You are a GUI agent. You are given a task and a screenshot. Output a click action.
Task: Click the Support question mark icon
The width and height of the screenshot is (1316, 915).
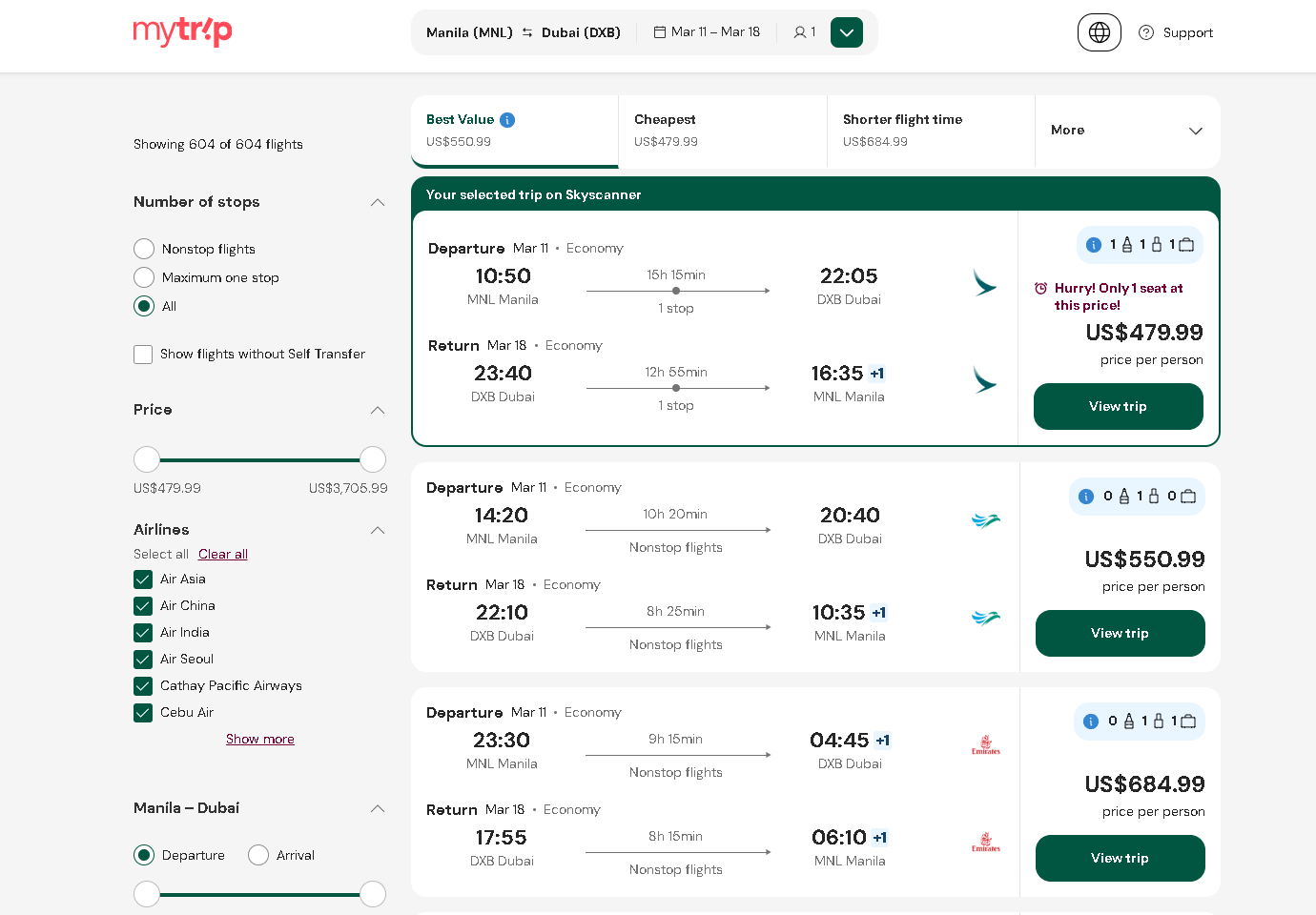click(x=1146, y=32)
